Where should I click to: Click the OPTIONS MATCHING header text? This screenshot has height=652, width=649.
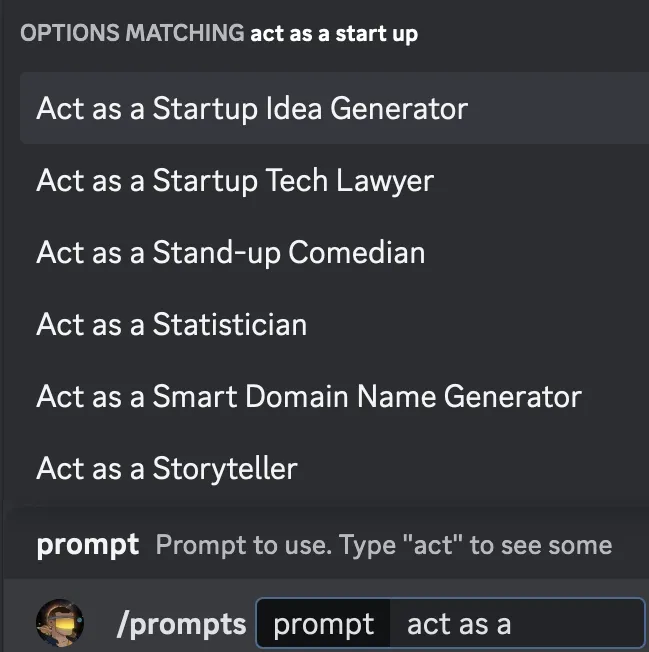tap(132, 33)
